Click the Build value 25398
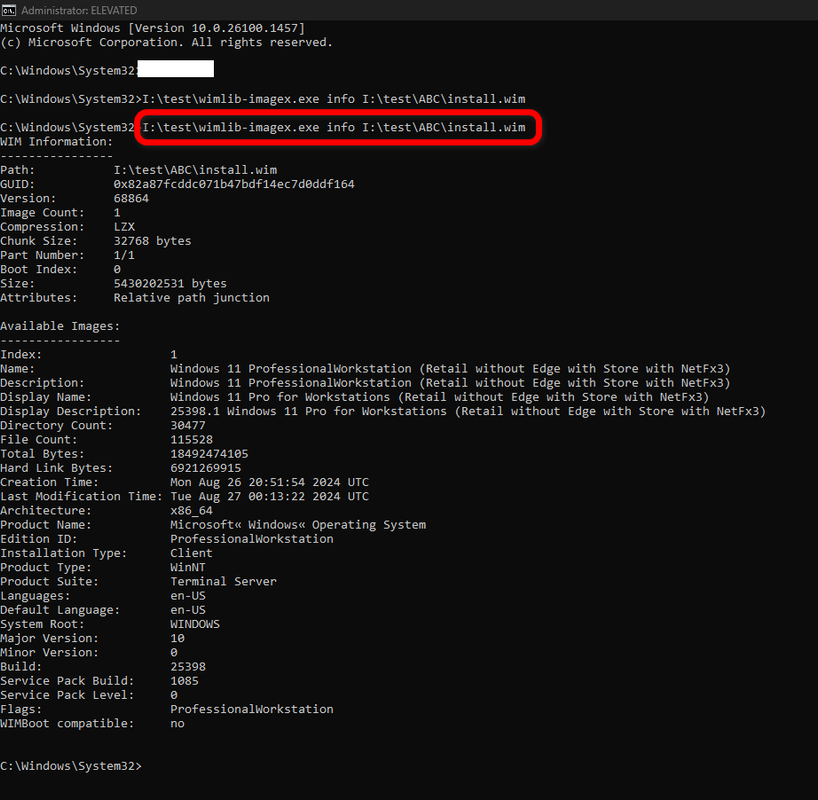Image resolution: width=818 pixels, height=800 pixels. pyautogui.click(x=188, y=666)
